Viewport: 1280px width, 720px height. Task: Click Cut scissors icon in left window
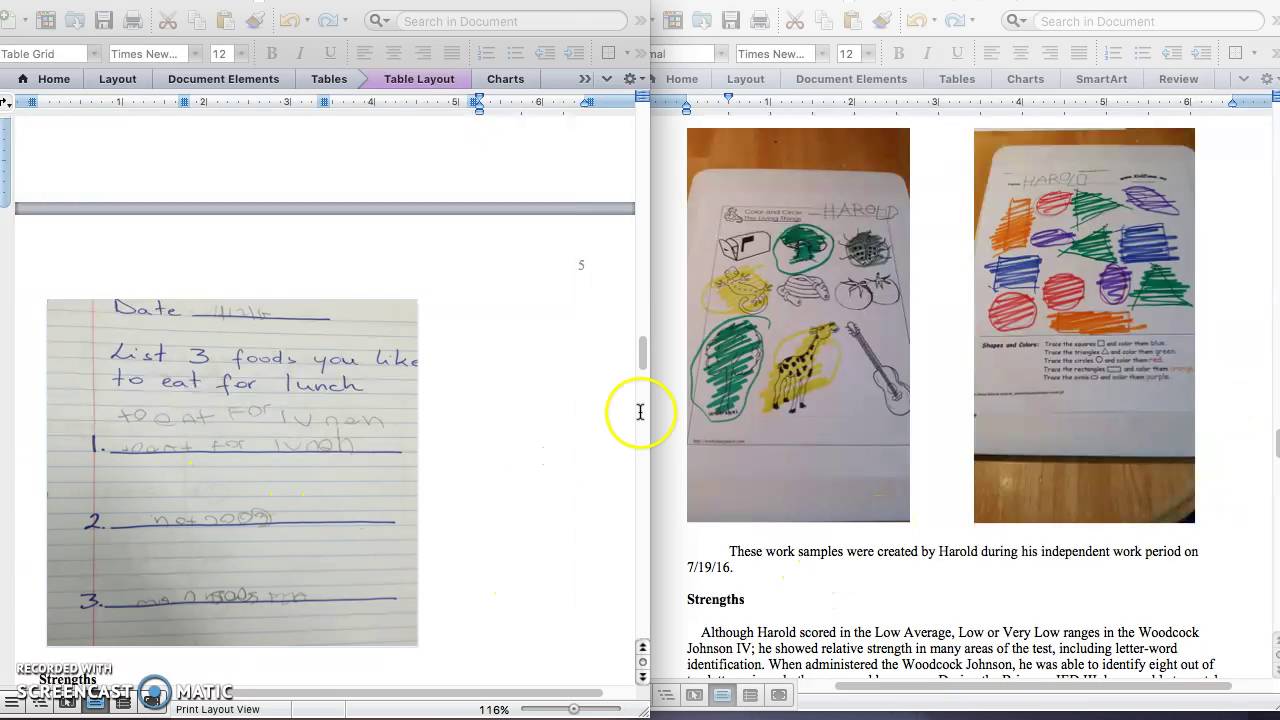point(168,20)
